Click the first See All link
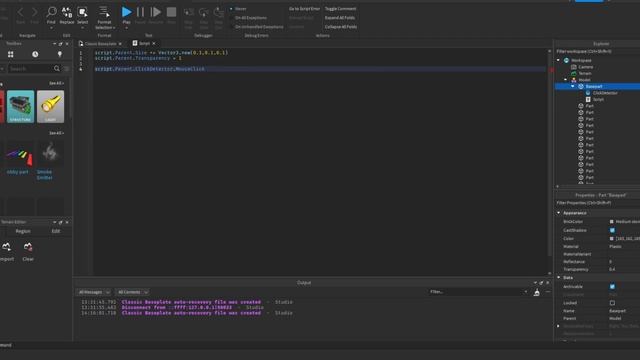Viewport: 640px width, 360px height. (56, 83)
